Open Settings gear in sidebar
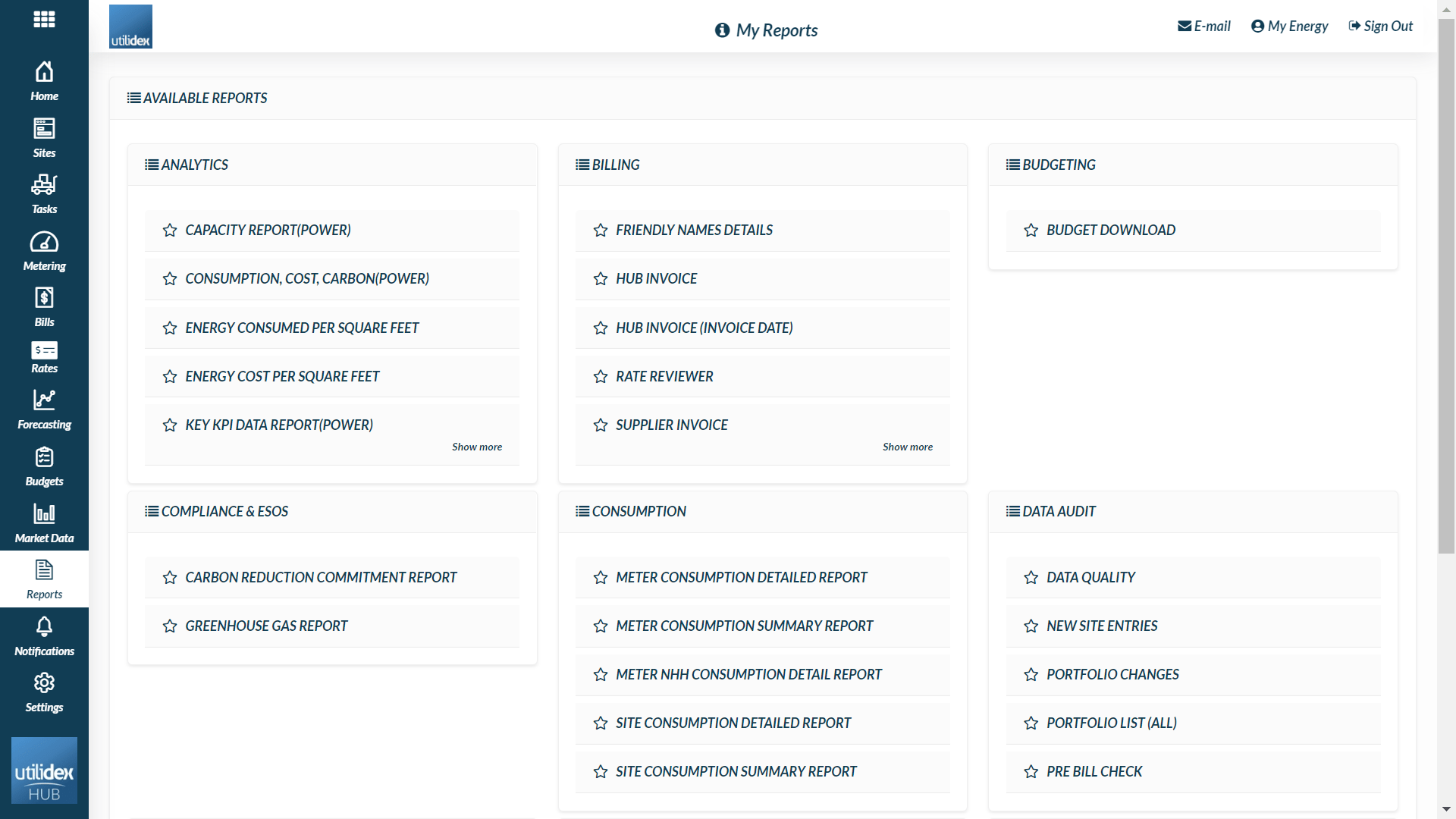The height and width of the screenshot is (819, 1456). [44, 683]
